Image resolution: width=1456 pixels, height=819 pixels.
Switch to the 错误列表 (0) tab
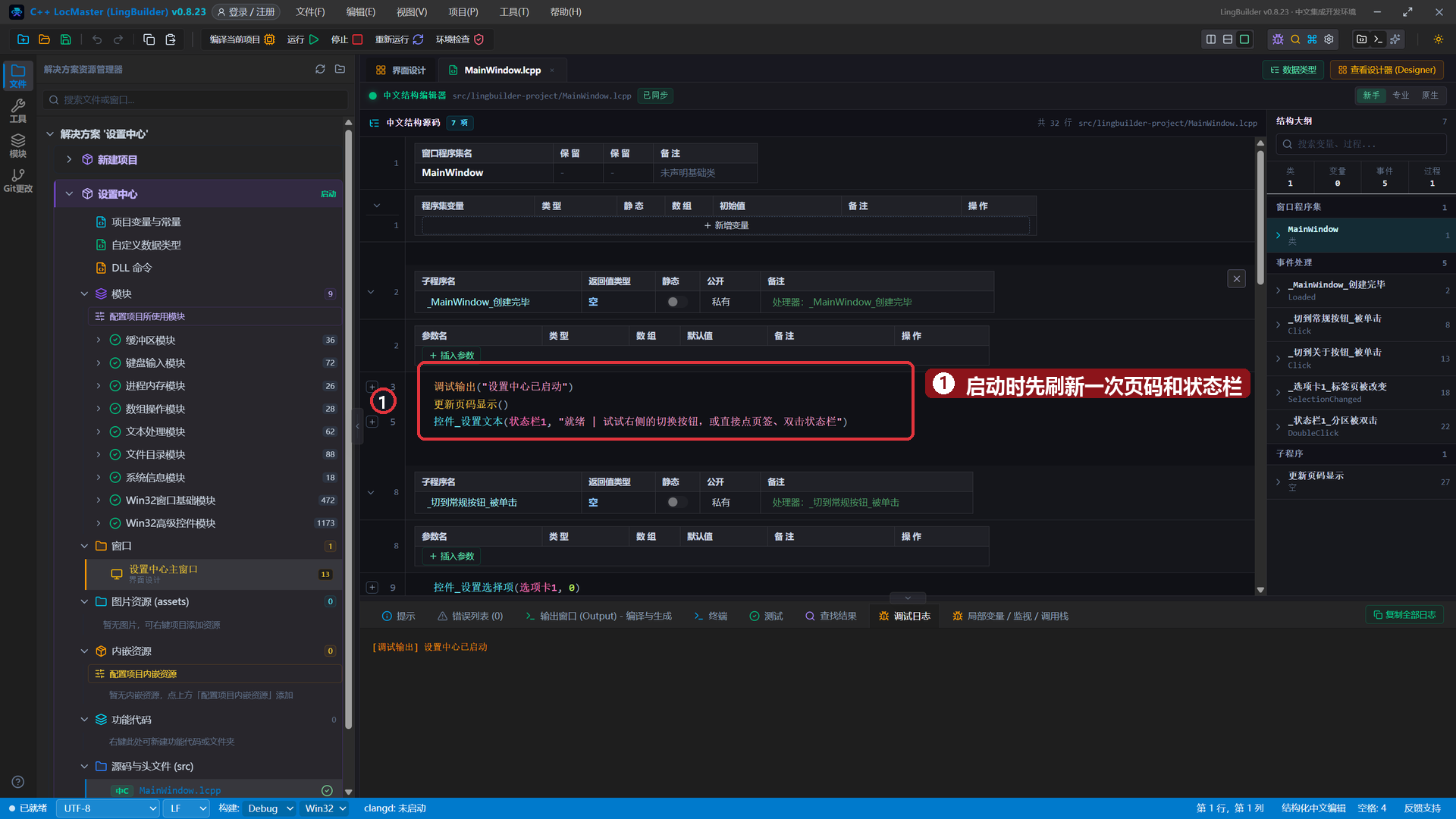pyautogui.click(x=470, y=617)
